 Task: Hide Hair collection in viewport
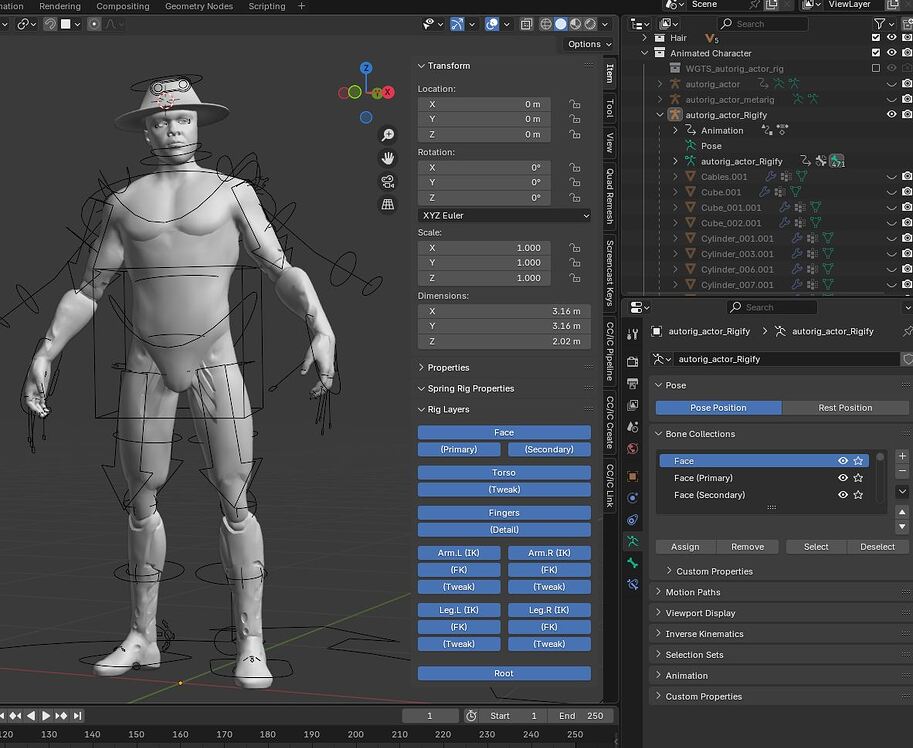pyautogui.click(x=891, y=38)
